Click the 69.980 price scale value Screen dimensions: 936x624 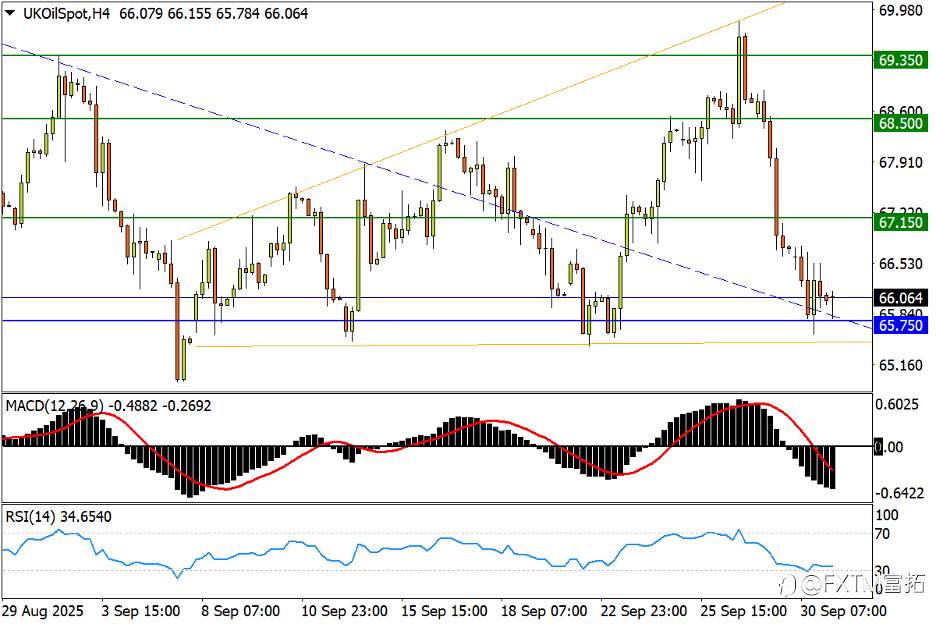tap(901, 10)
